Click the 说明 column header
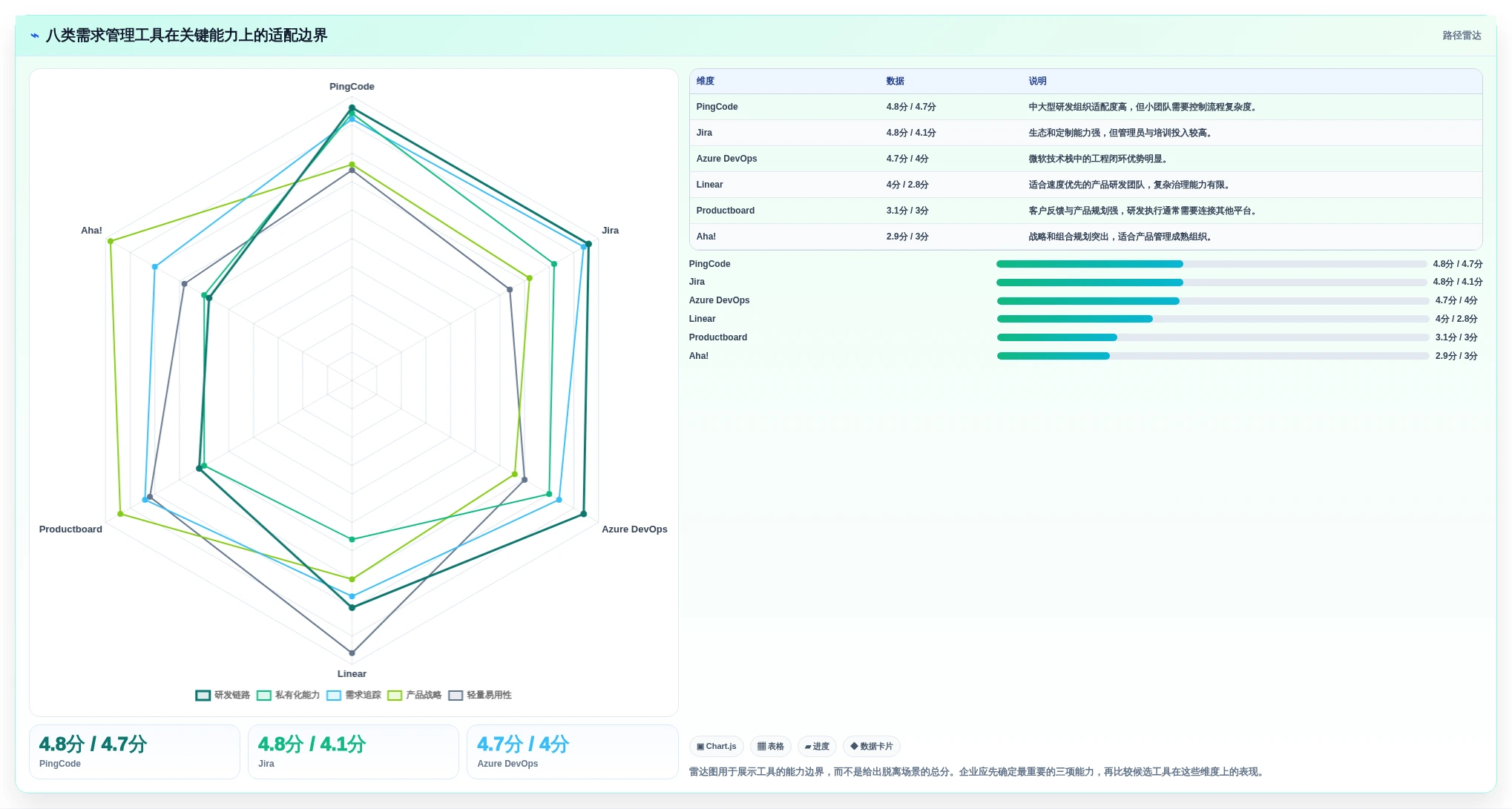The height and width of the screenshot is (809, 1512). pos(1038,81)
